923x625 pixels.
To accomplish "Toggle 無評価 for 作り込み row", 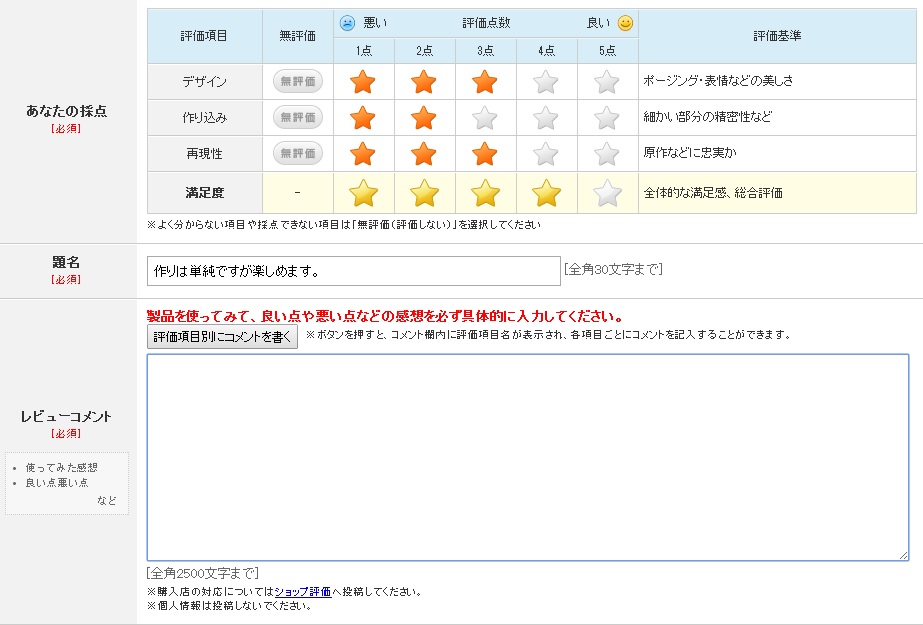I will 298,117.
